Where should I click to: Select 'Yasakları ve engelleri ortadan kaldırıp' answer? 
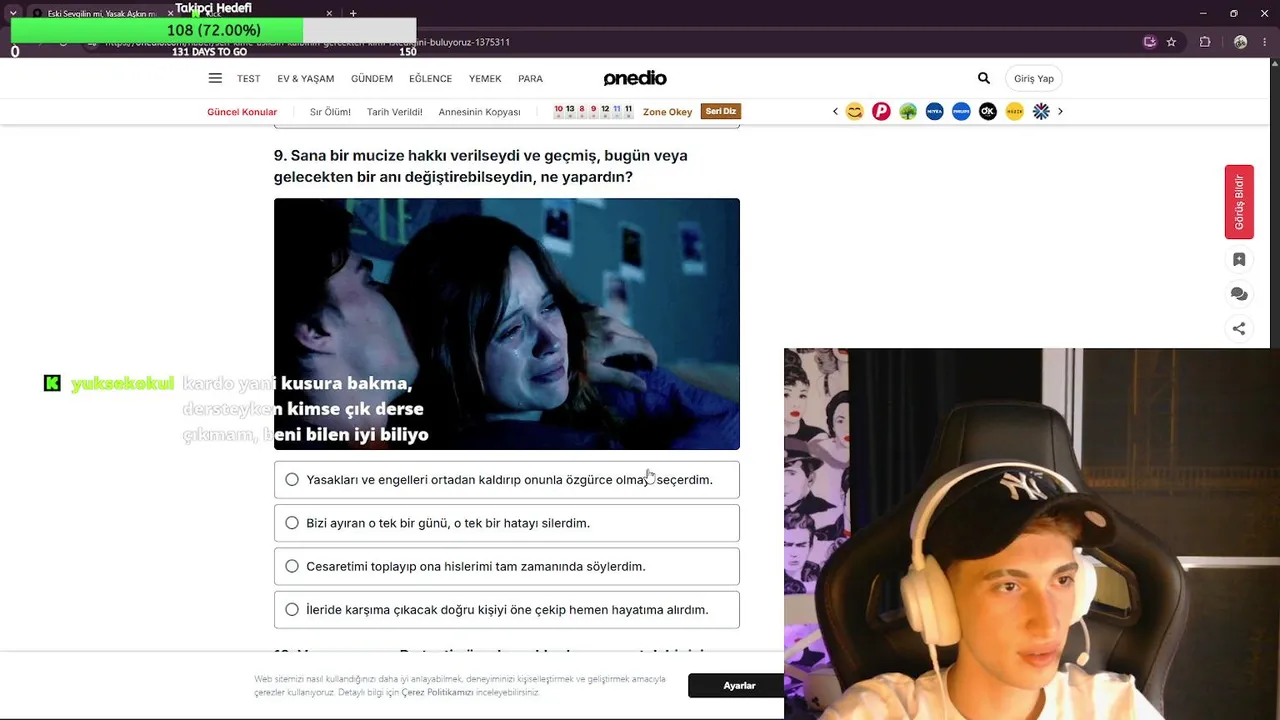click(x=507, y=480)
